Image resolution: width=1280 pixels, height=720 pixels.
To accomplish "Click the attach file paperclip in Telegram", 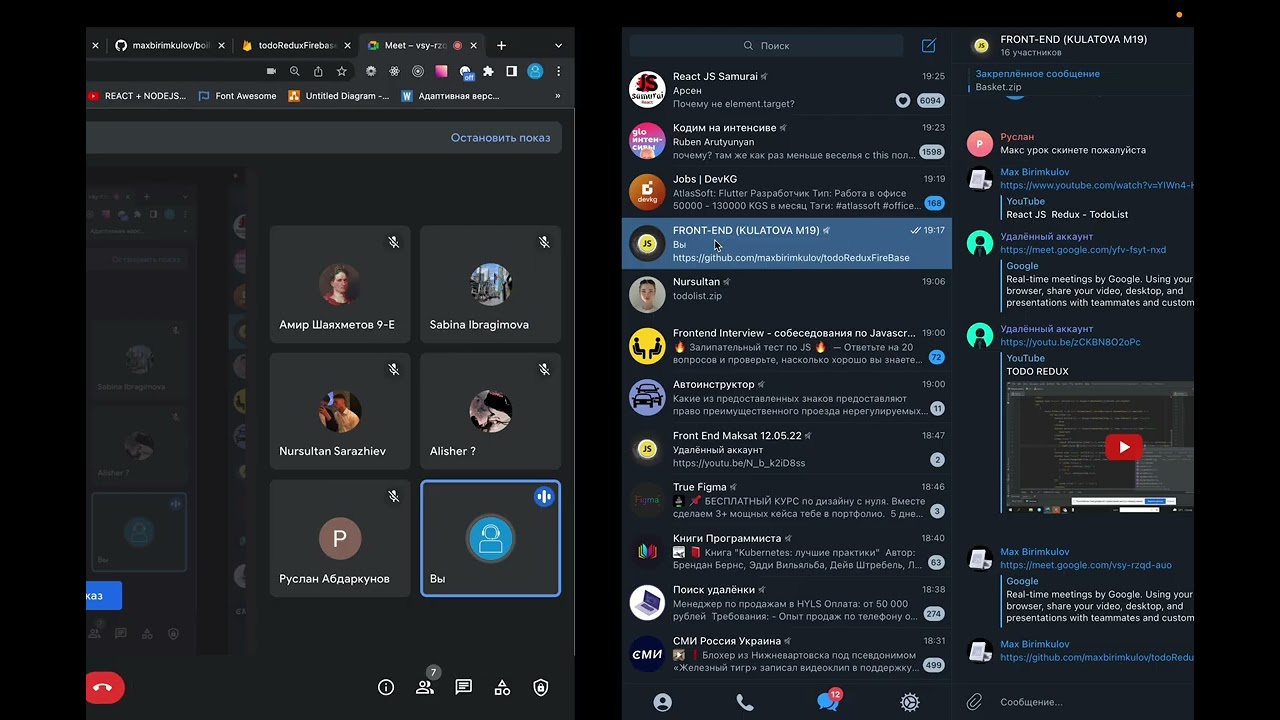I will click(975, 702).
